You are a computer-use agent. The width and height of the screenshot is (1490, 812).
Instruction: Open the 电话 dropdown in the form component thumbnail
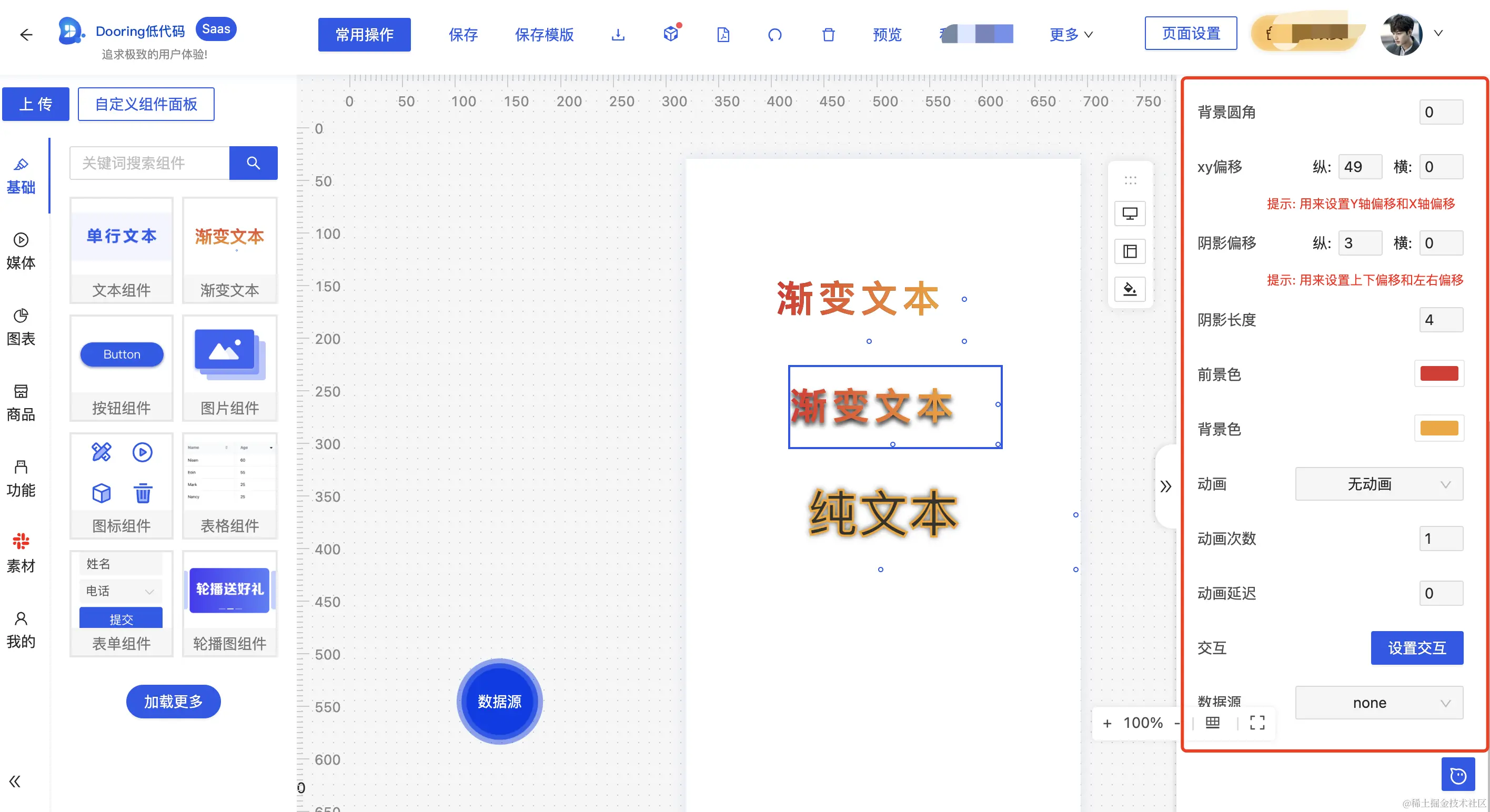pos(120,591)
